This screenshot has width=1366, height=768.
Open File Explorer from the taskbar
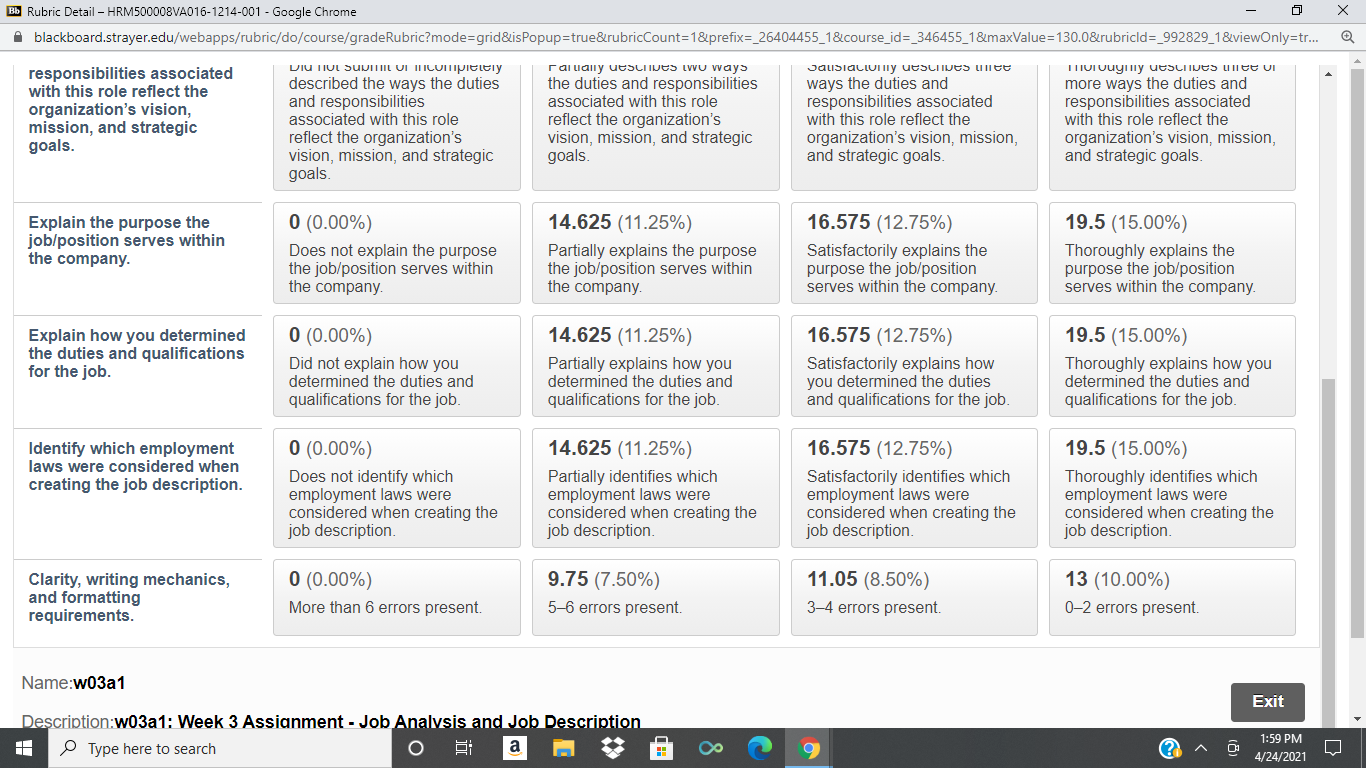coord(563,748)
